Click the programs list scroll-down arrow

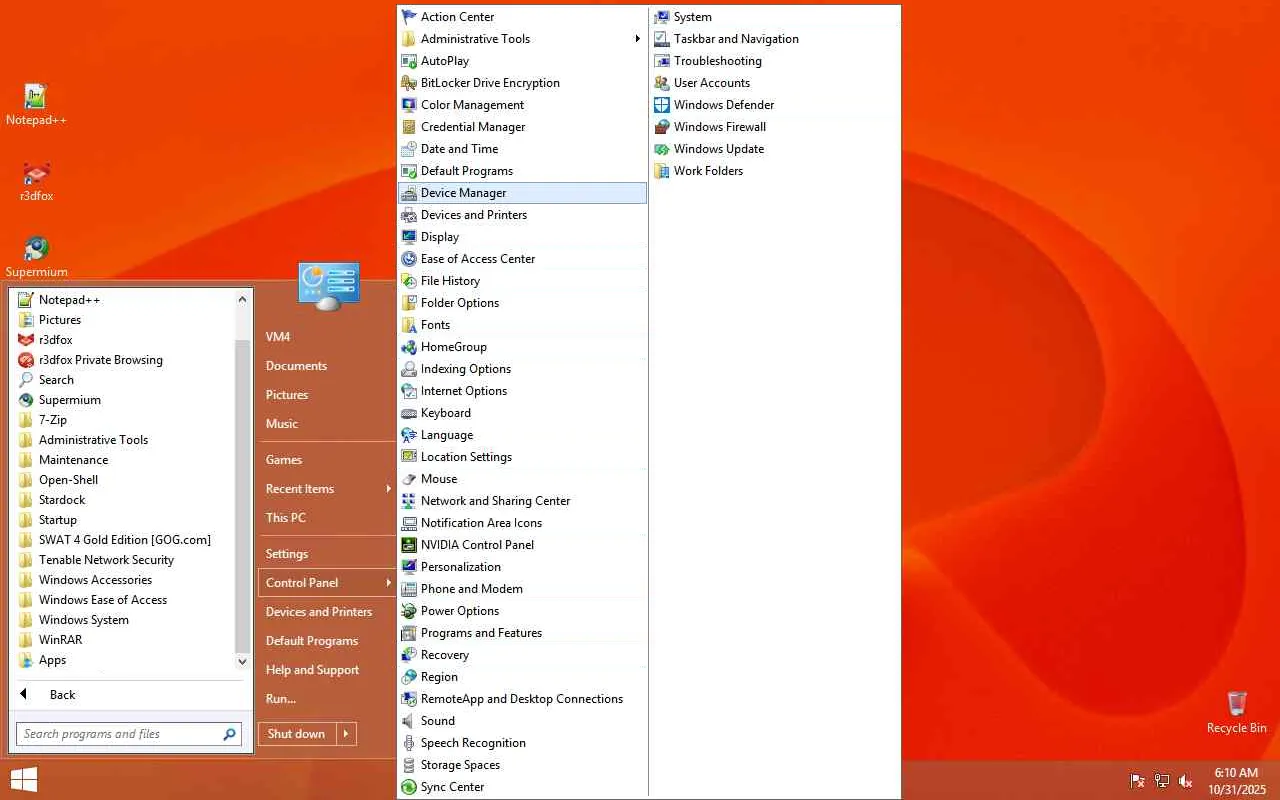pos(242,661)
